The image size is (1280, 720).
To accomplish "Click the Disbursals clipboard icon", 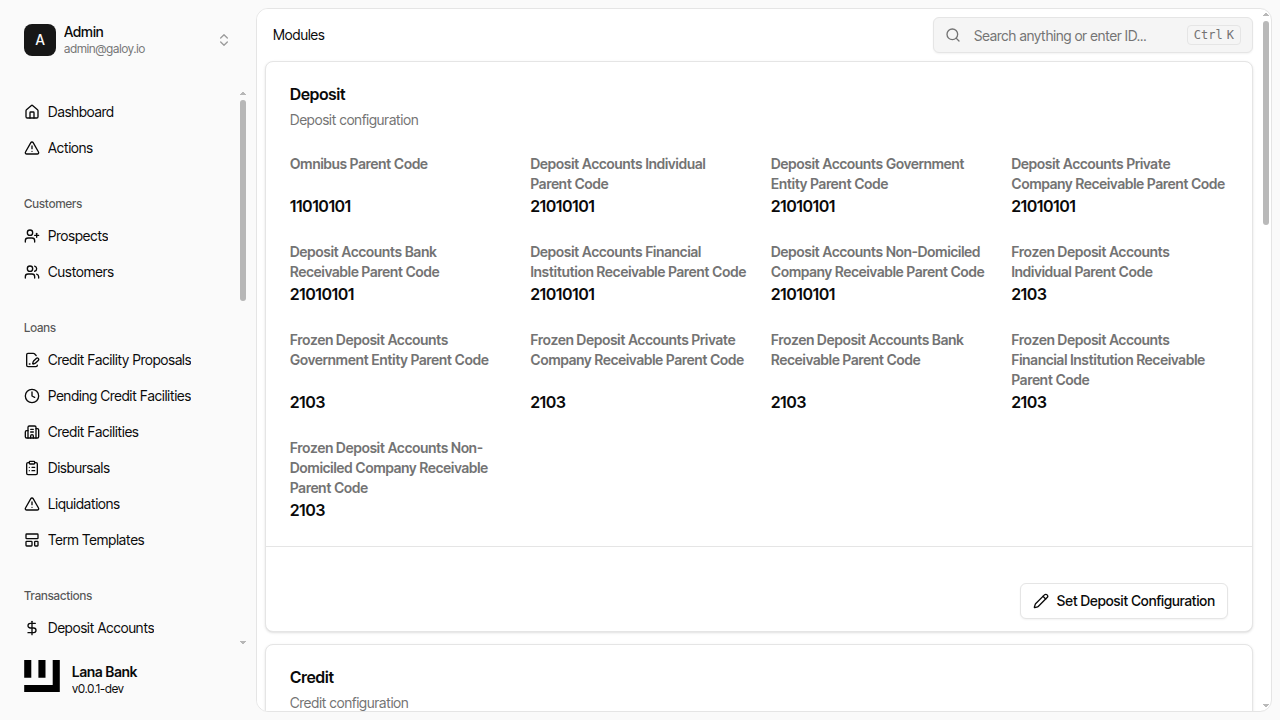I will click(31, 467).
